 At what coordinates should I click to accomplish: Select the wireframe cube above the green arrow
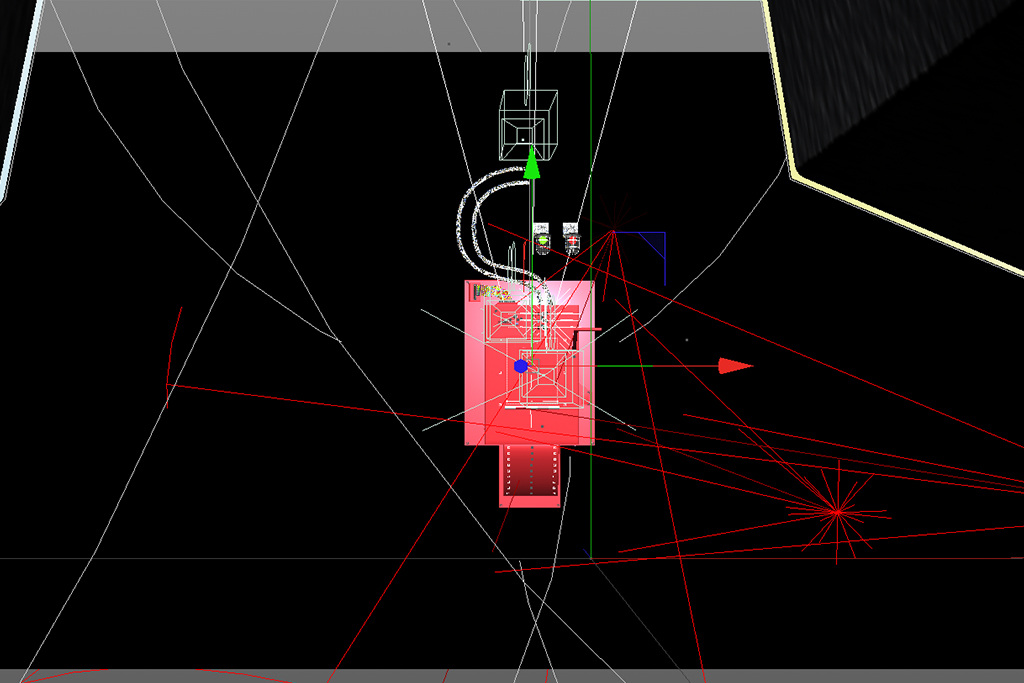[528, 123]
